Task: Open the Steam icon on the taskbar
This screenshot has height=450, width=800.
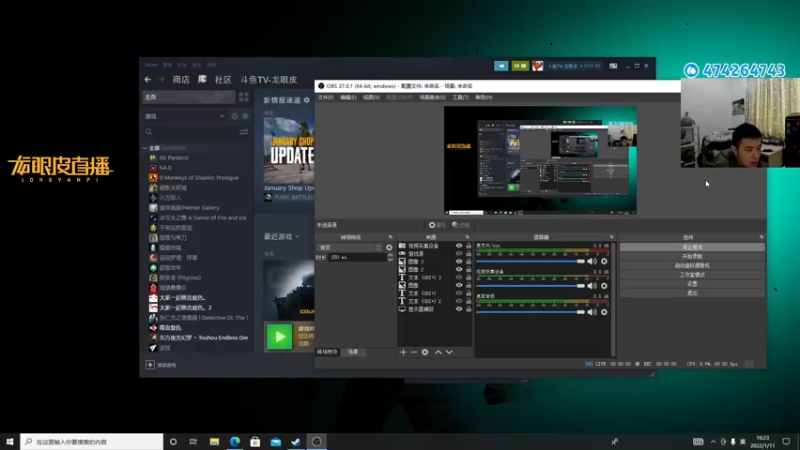Action: coord(296,442)
